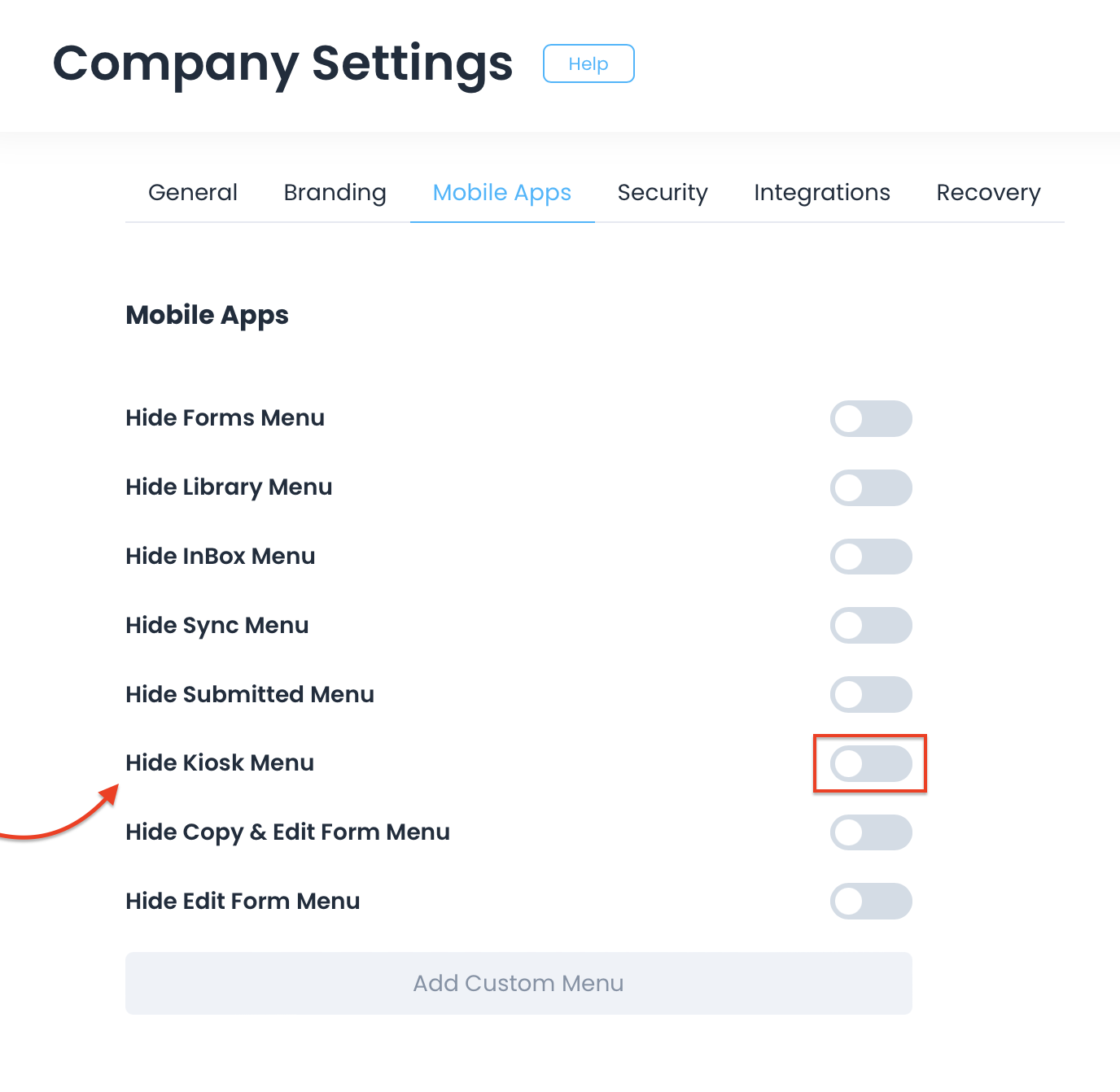Enable the Hide Forms Menu toggle
Viewport: 1120px width, 1092px height.
(x=870, y=419)
